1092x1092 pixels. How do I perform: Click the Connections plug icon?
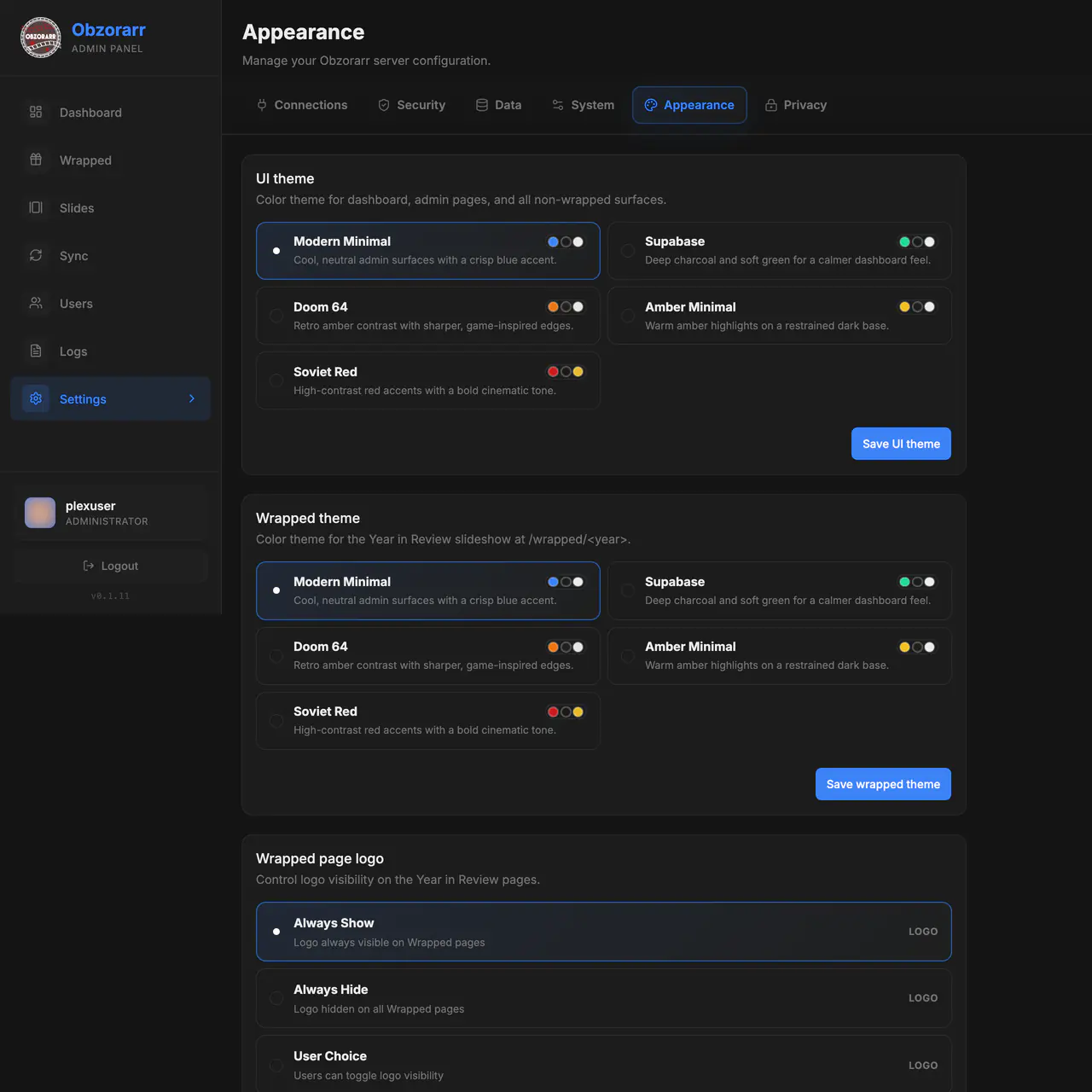pos(262,105)
